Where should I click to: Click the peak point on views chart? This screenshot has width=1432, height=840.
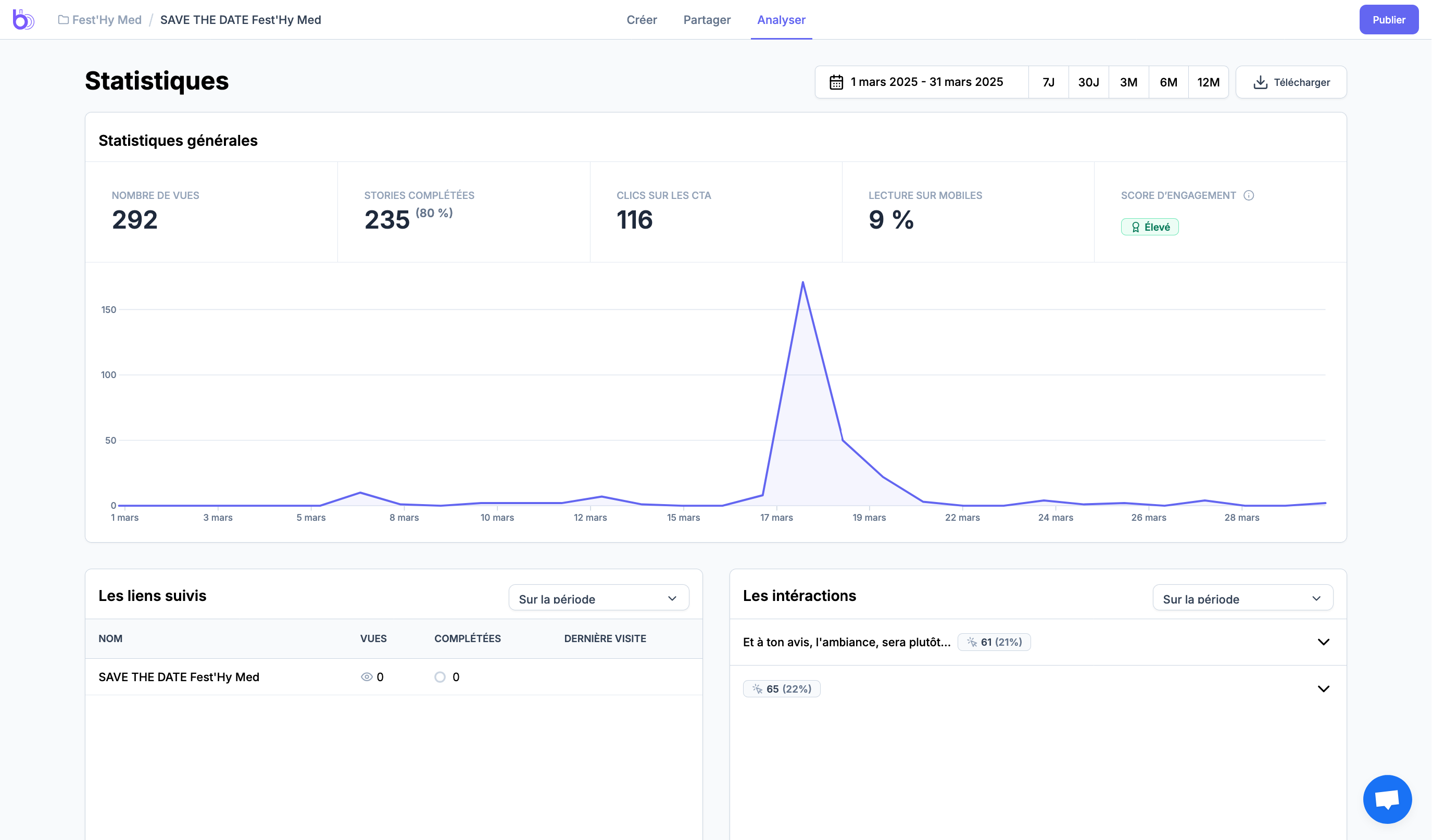click(x=802, y=282)
